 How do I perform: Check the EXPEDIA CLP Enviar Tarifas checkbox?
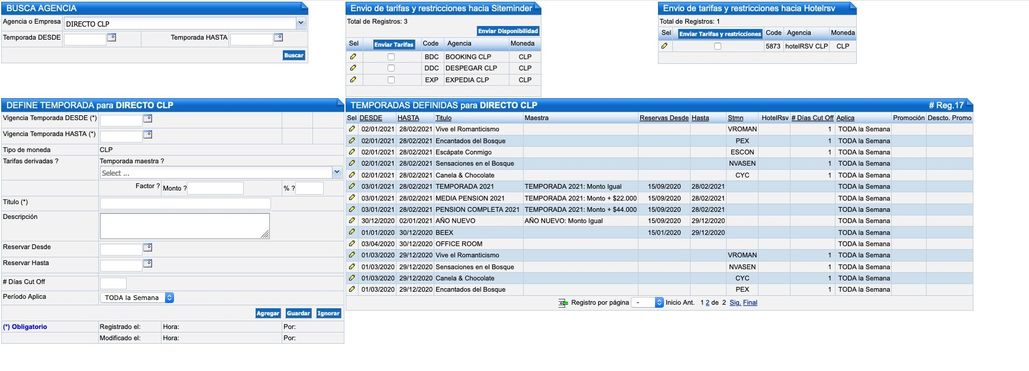(x=391, y=79)
